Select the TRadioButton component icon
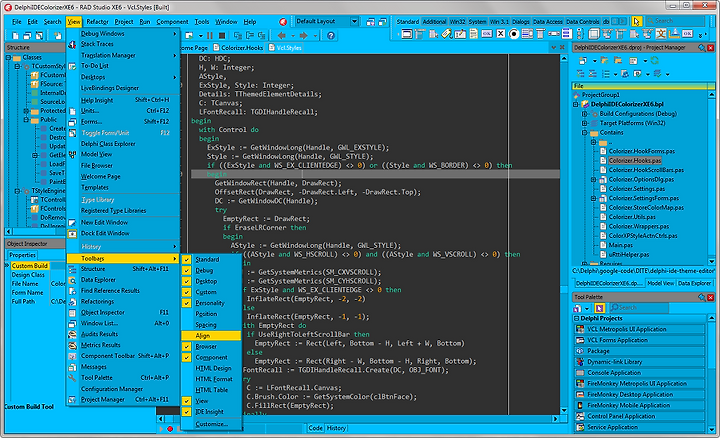This screenshot has width=720, height=438. (514, 34)
